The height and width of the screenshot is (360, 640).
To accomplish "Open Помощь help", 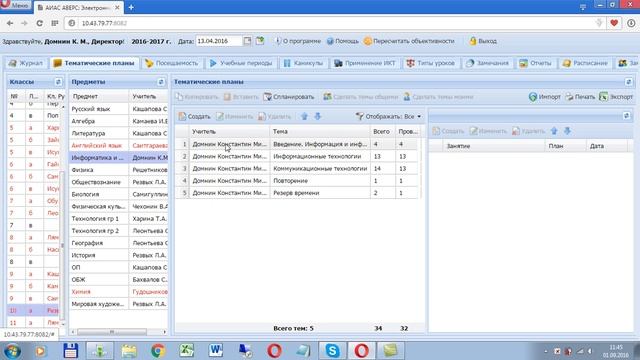I will tap(342, 41).
